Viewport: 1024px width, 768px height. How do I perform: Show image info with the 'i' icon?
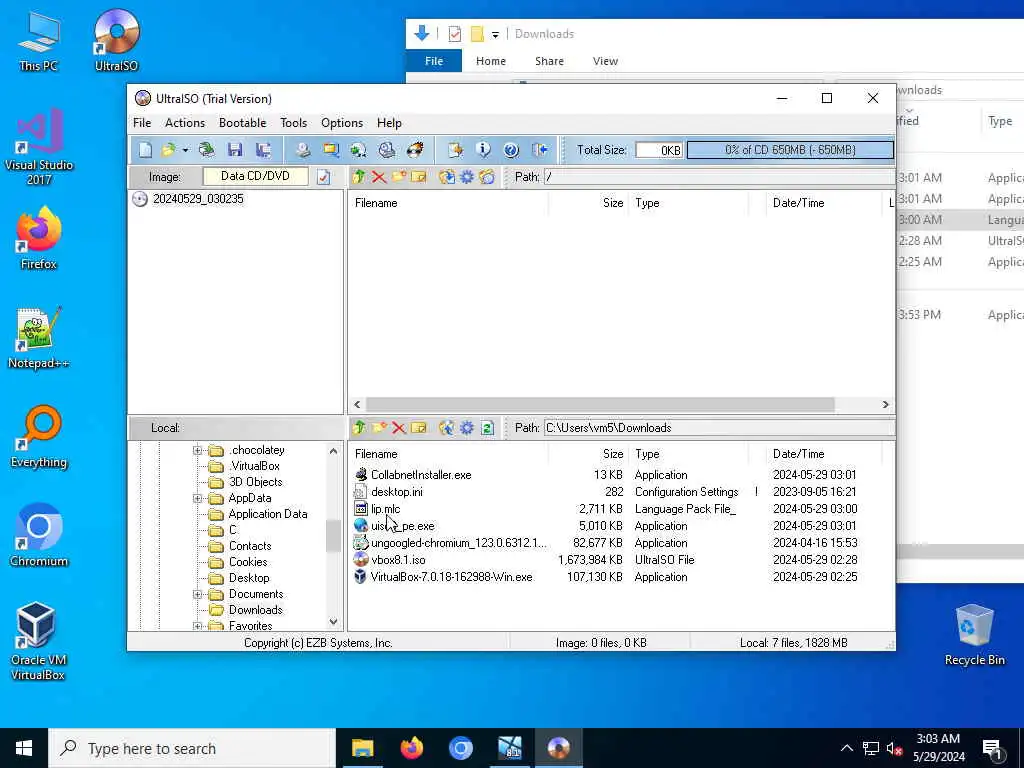point(483,150)
